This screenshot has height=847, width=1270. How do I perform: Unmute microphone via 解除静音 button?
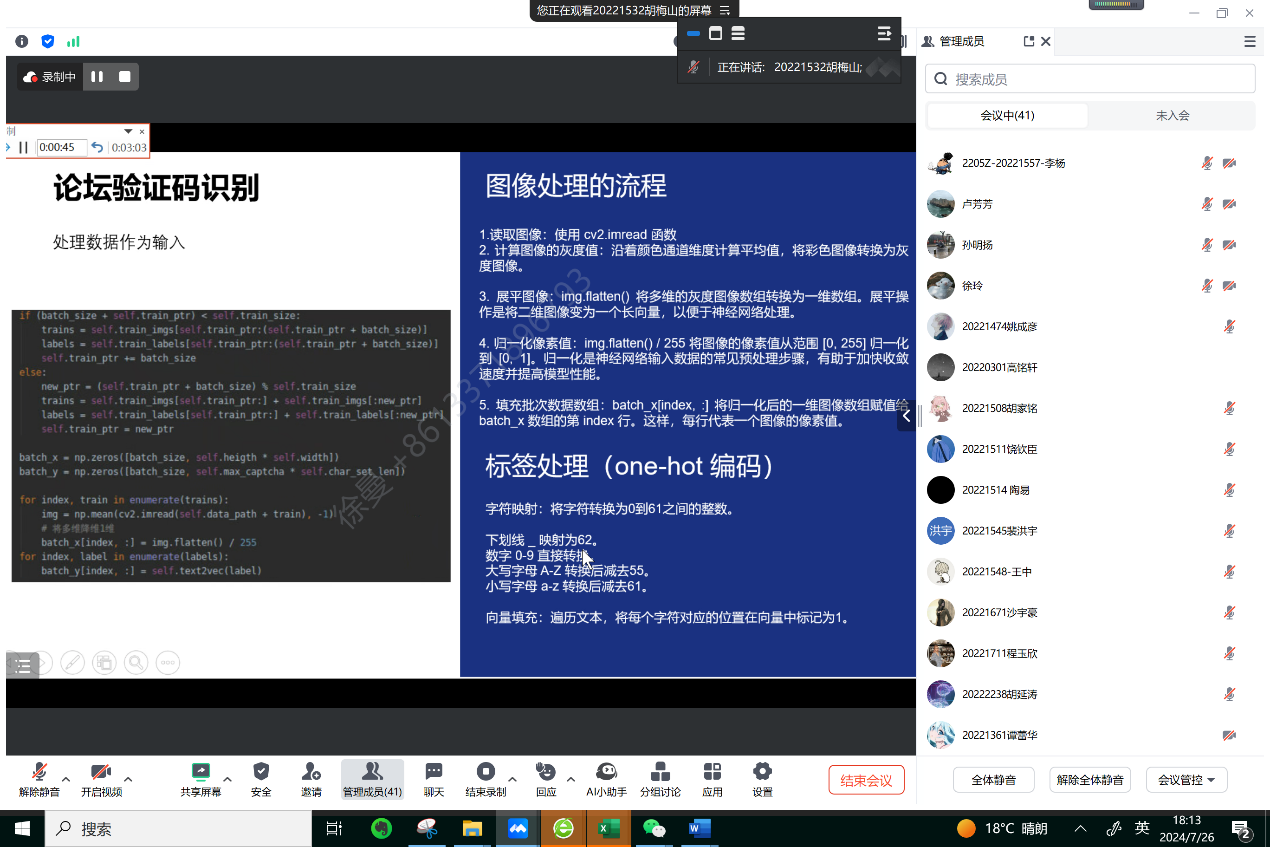39,779
